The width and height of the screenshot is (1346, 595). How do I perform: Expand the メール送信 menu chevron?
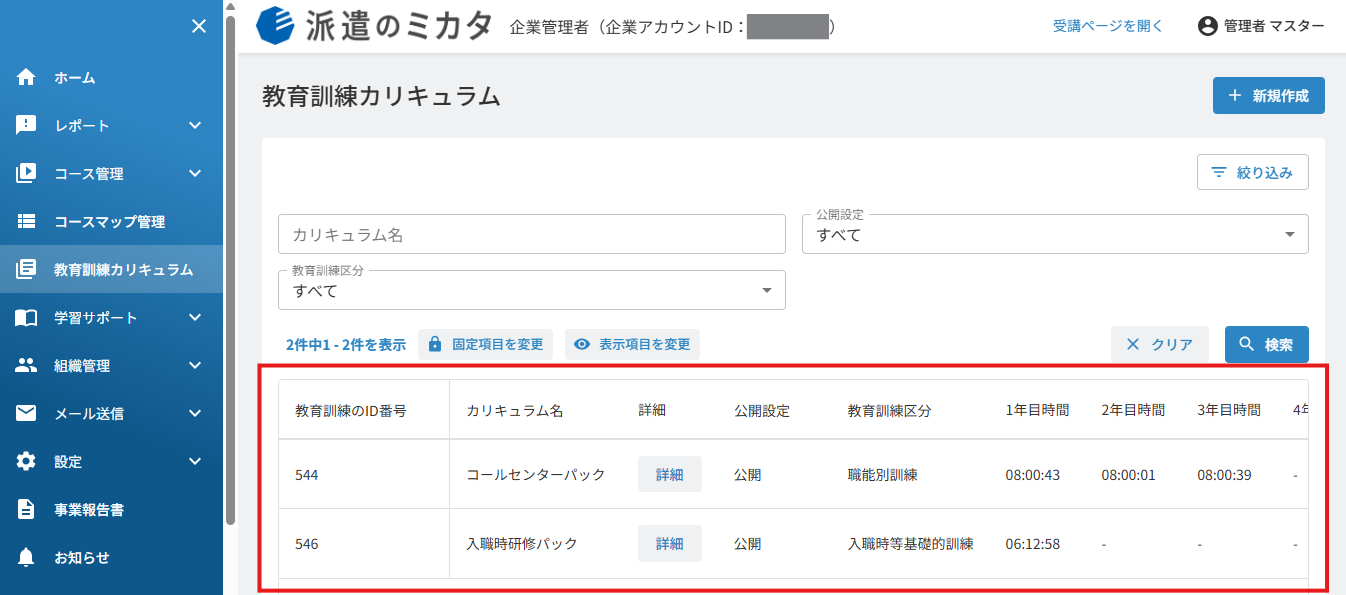click(195, 413)
